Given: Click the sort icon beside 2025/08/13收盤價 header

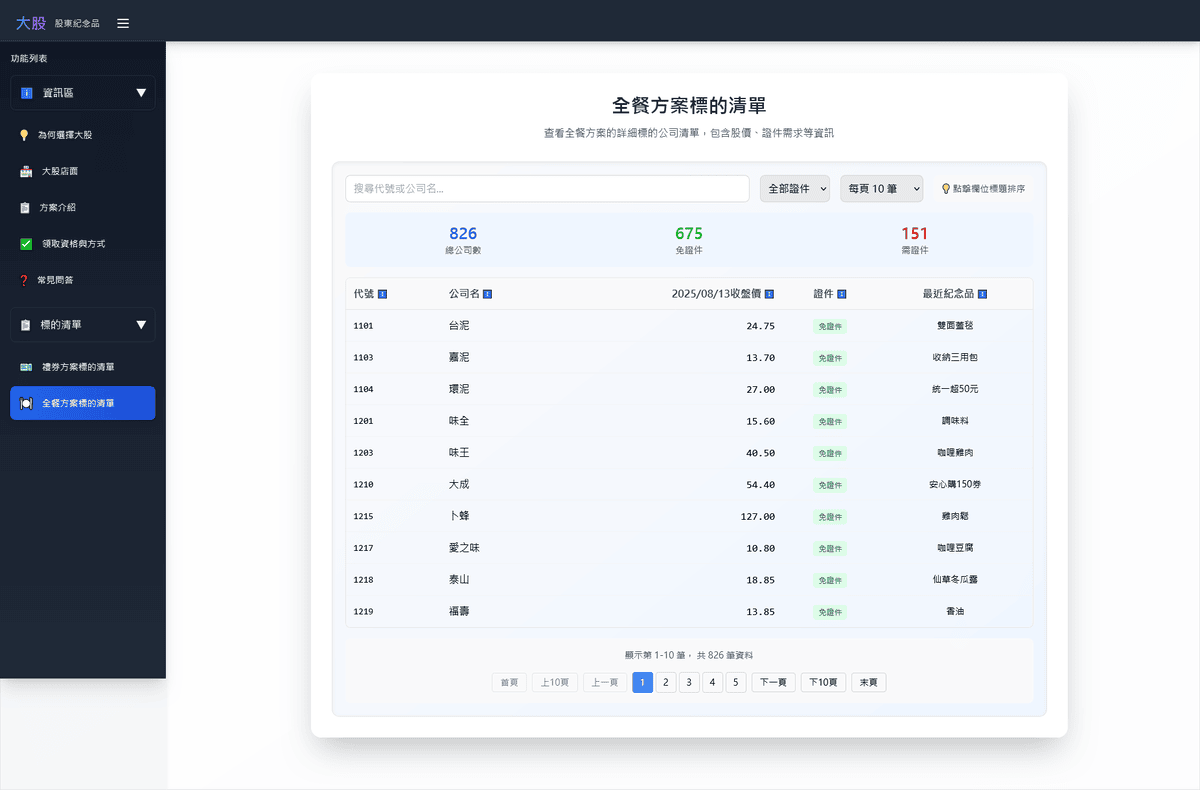Looking at the screenshot, I should click(769, 293).
